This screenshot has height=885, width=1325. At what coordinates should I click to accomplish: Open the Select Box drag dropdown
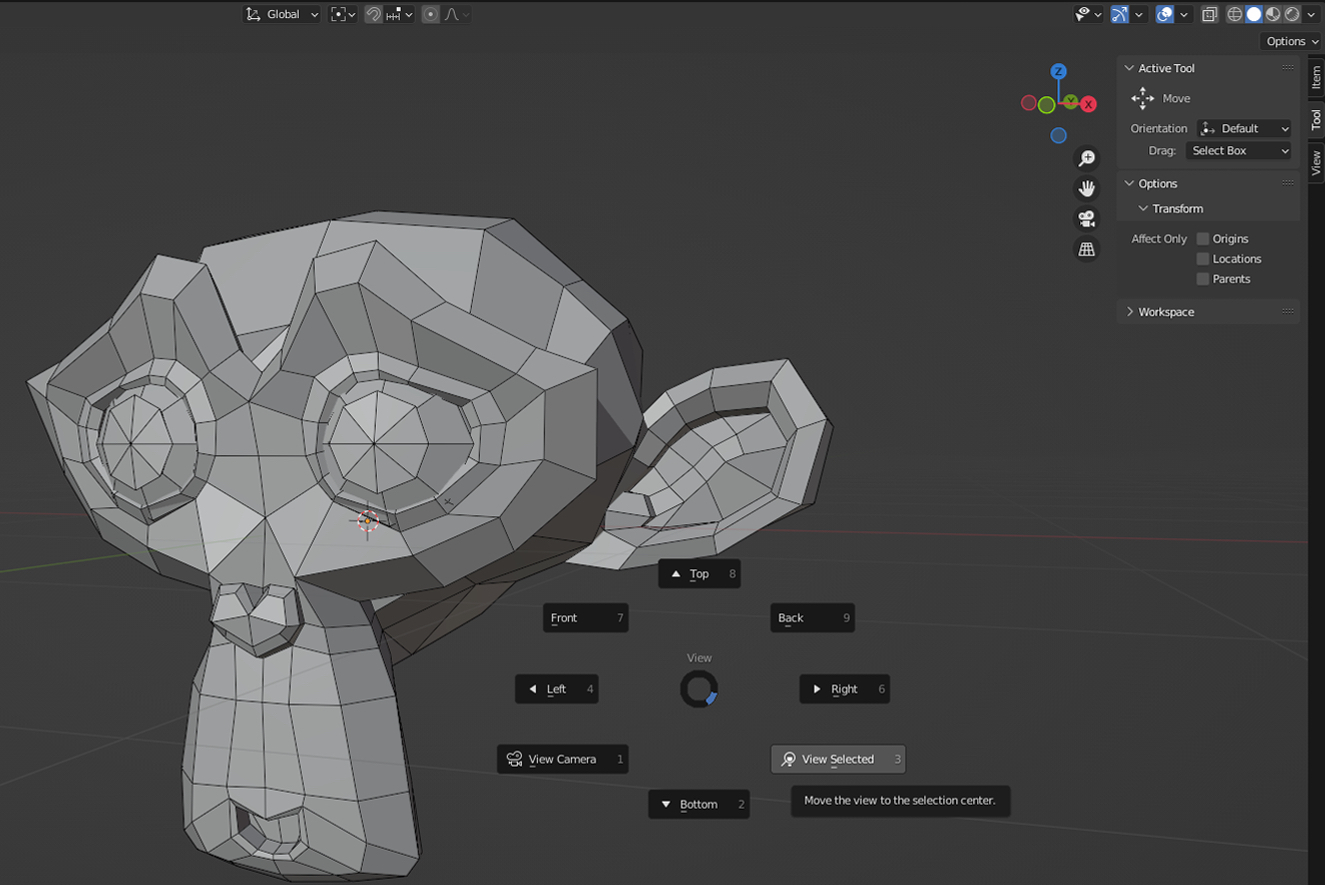(x=1238, y=150)
